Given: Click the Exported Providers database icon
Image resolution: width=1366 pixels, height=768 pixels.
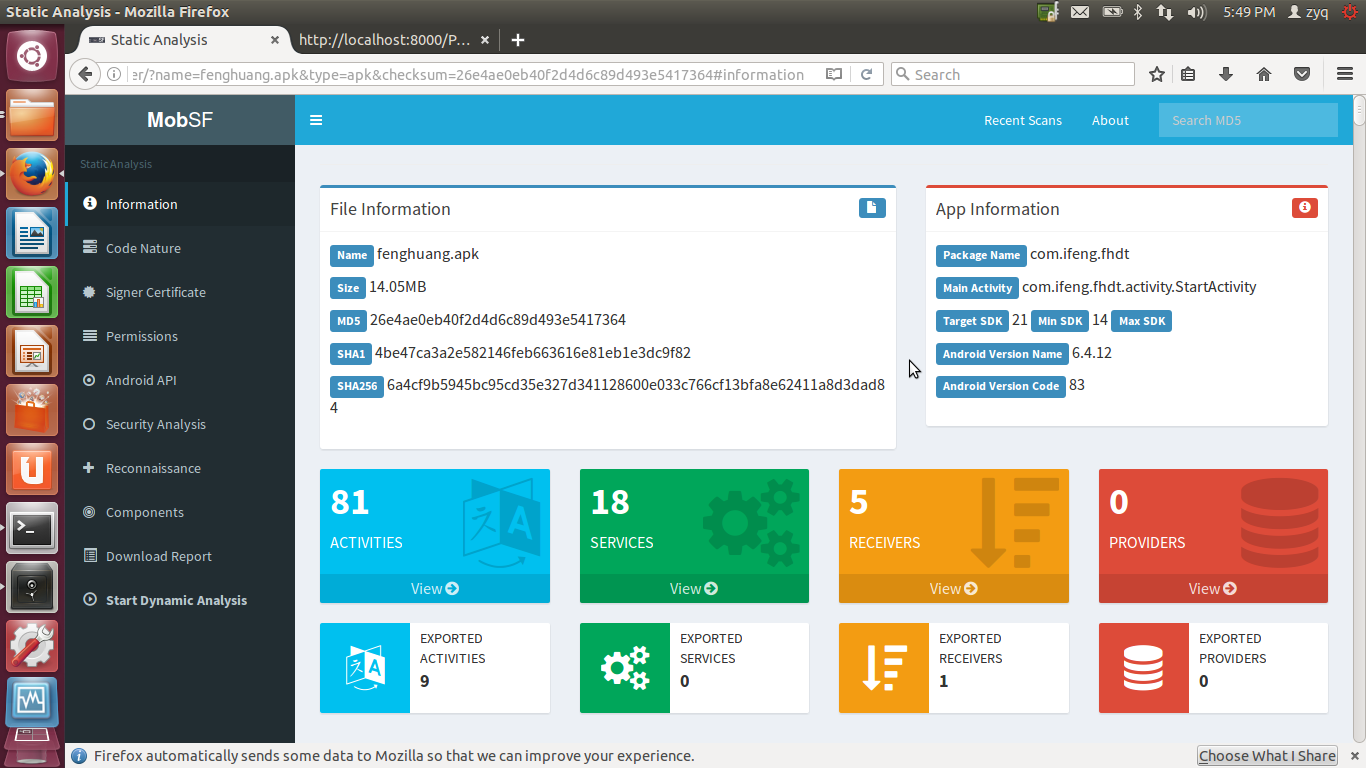Looking at the screenshot, I should pos(1144,668).
